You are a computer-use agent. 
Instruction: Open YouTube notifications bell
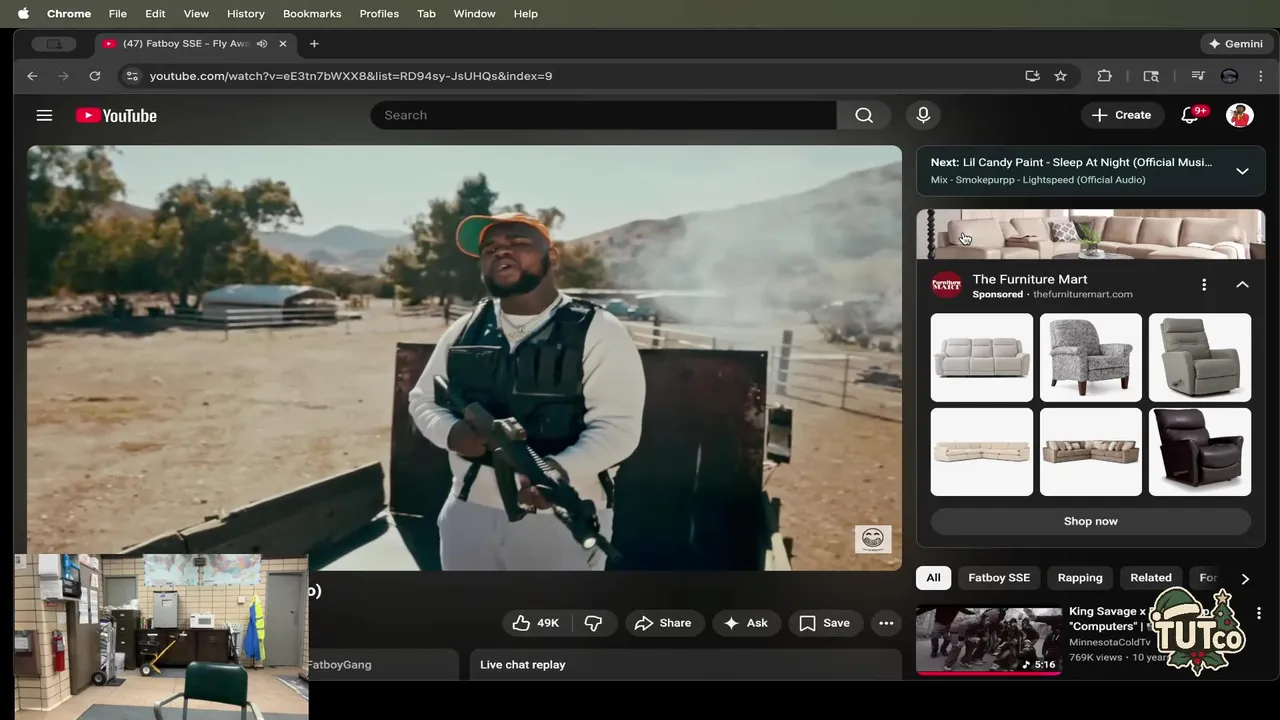coord(1189,115)
